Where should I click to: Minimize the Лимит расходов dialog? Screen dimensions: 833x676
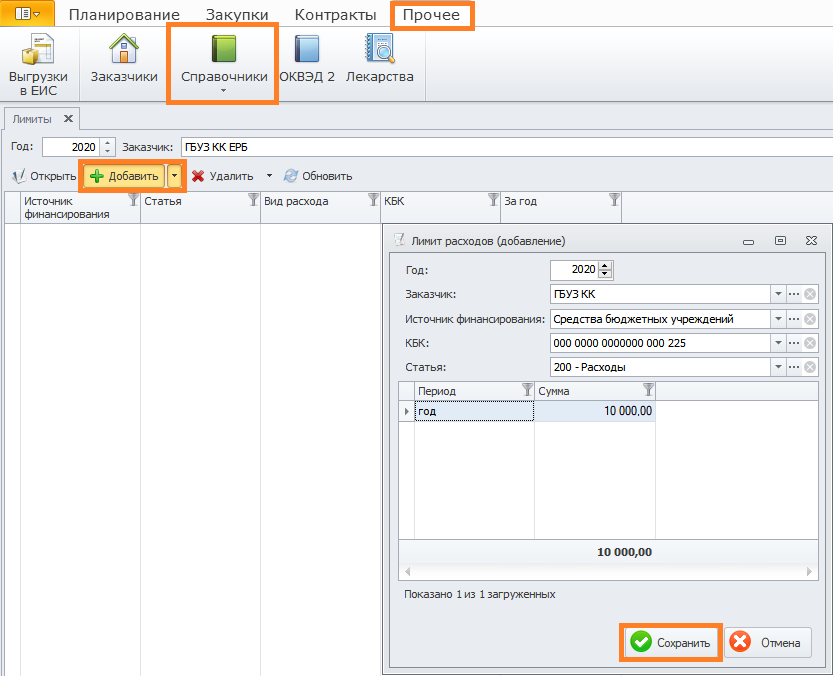click(749, 241)
